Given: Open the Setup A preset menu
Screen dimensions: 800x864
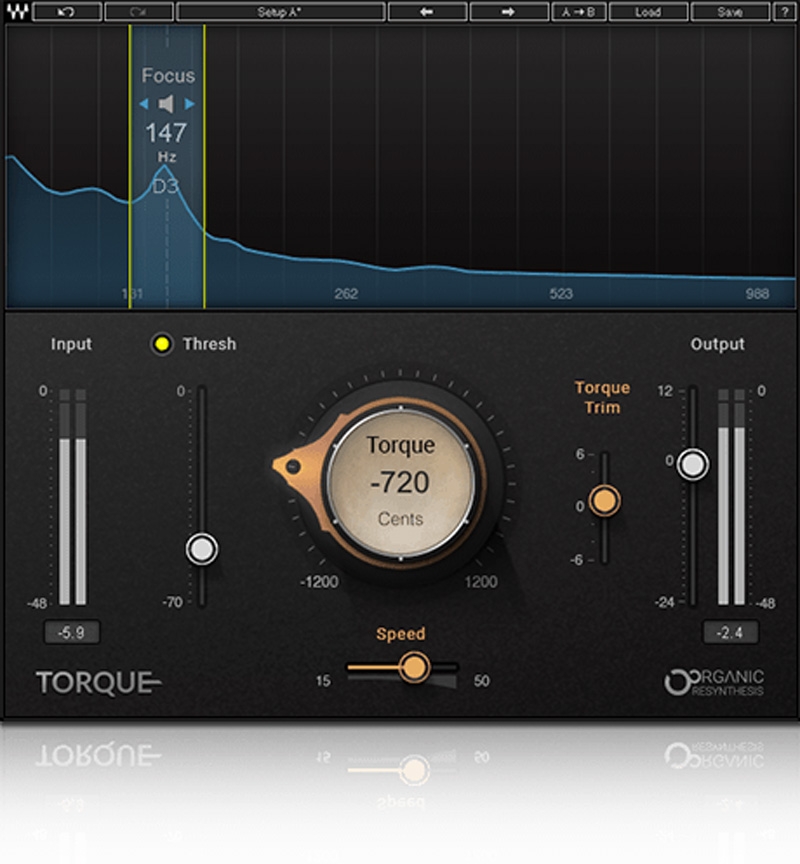Looking at the screenshot, I should (x=280, y=12).
